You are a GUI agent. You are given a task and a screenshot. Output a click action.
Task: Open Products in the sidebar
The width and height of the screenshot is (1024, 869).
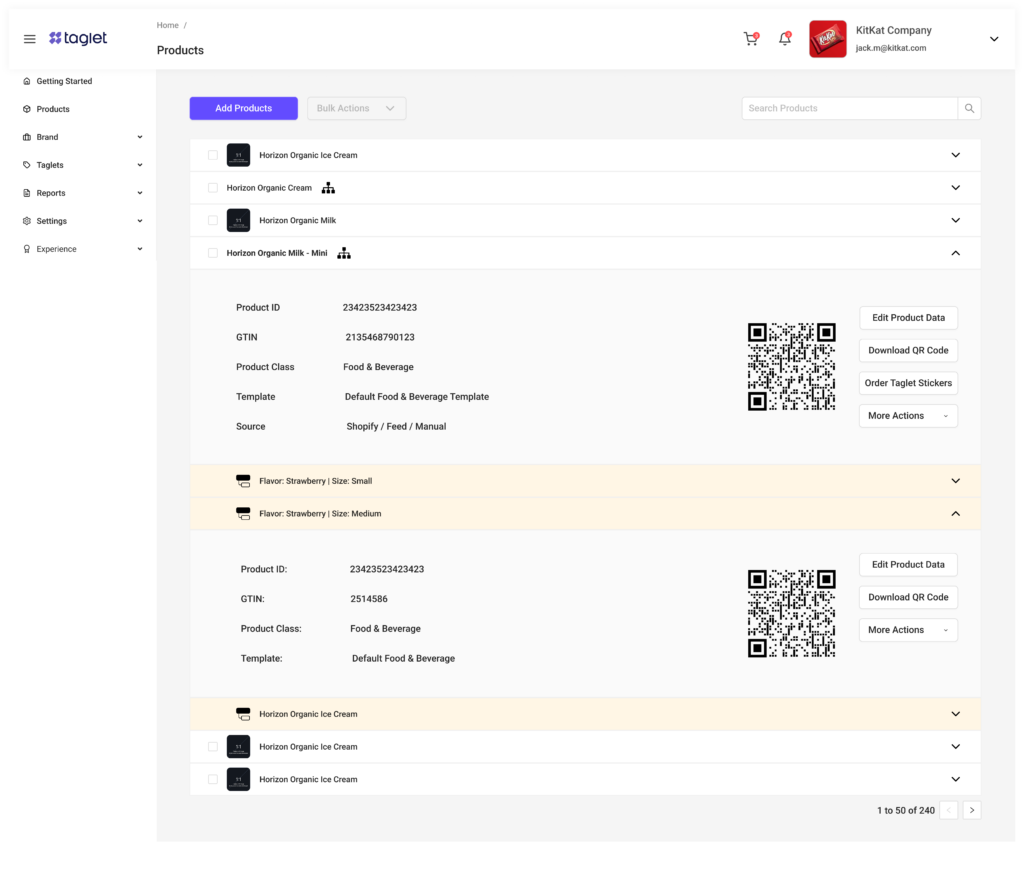pyautogui.click(x=53, y=109)
